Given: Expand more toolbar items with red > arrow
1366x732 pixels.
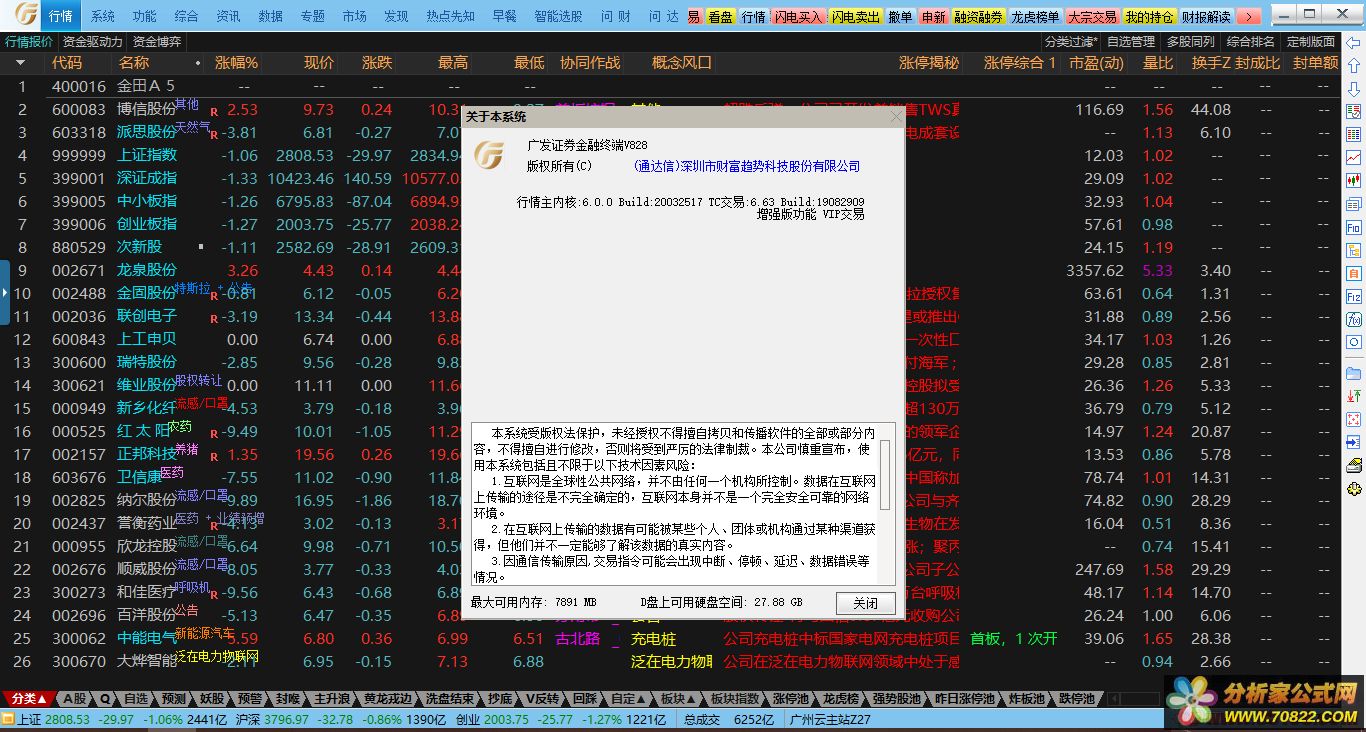Looking at the screenshot, I should click(x=1248, y=17).
